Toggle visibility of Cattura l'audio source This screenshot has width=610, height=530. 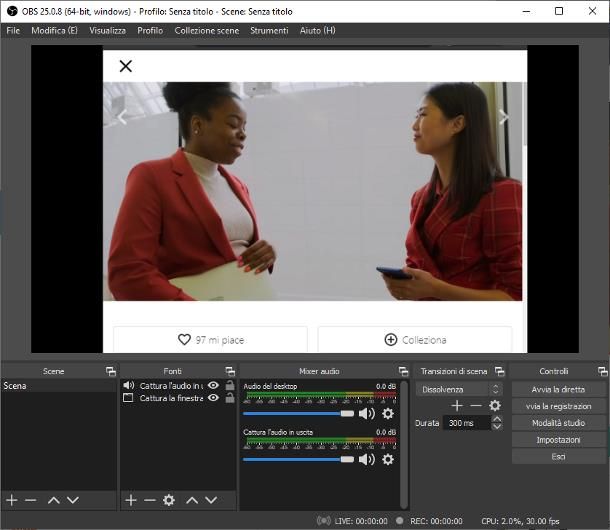[x=213, y=385]
